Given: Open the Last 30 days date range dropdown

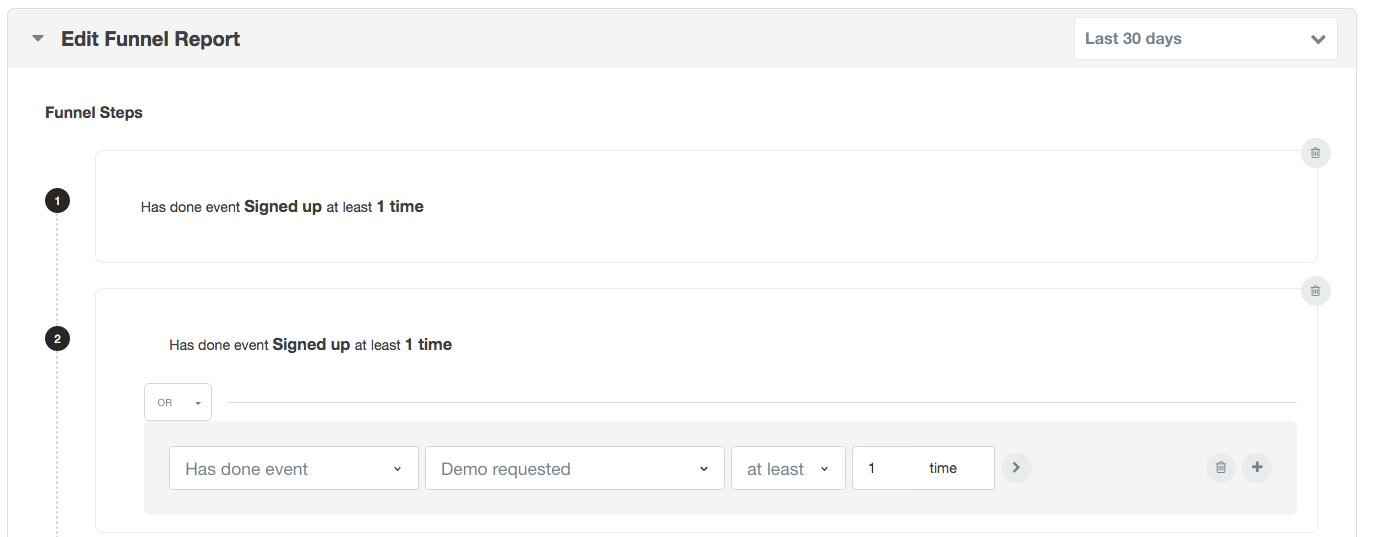Looking at the screenshot, I should 1205,39.
